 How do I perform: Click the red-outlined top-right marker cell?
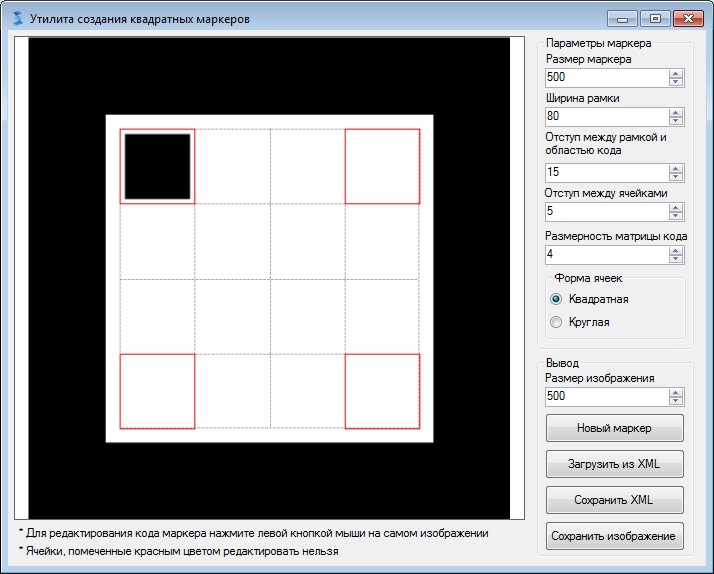point(382,167)
